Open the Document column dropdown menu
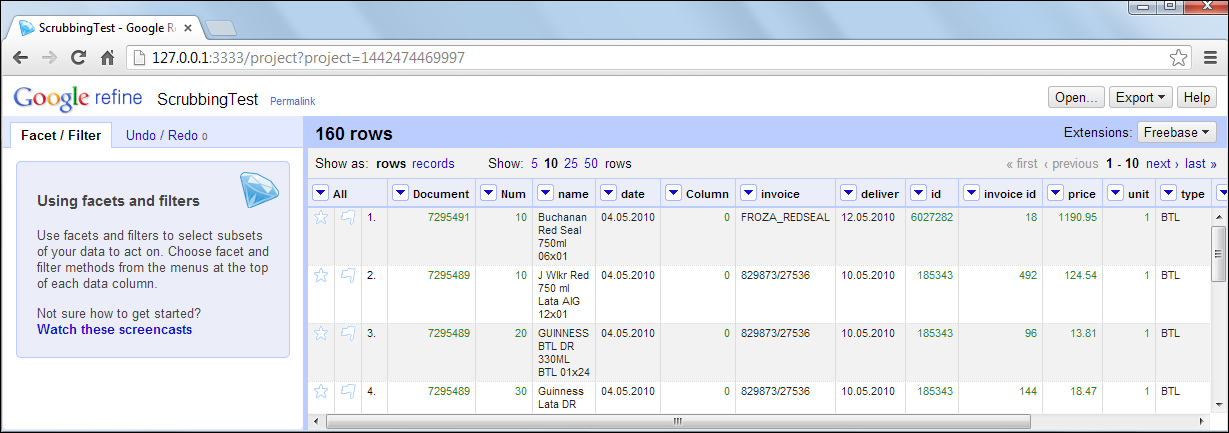 (x=400, y=193)
